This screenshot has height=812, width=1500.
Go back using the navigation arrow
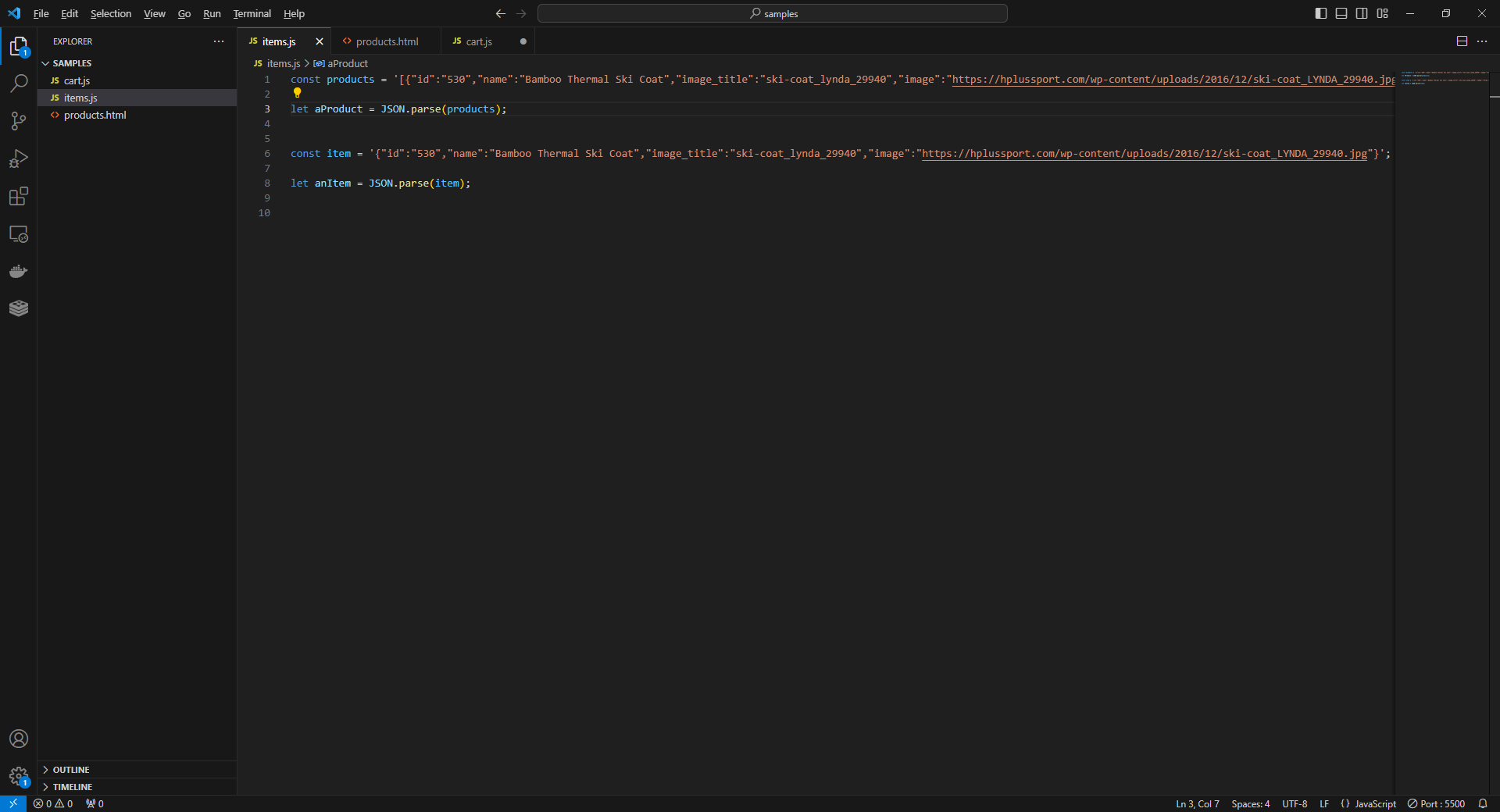[x=501, y=13]
